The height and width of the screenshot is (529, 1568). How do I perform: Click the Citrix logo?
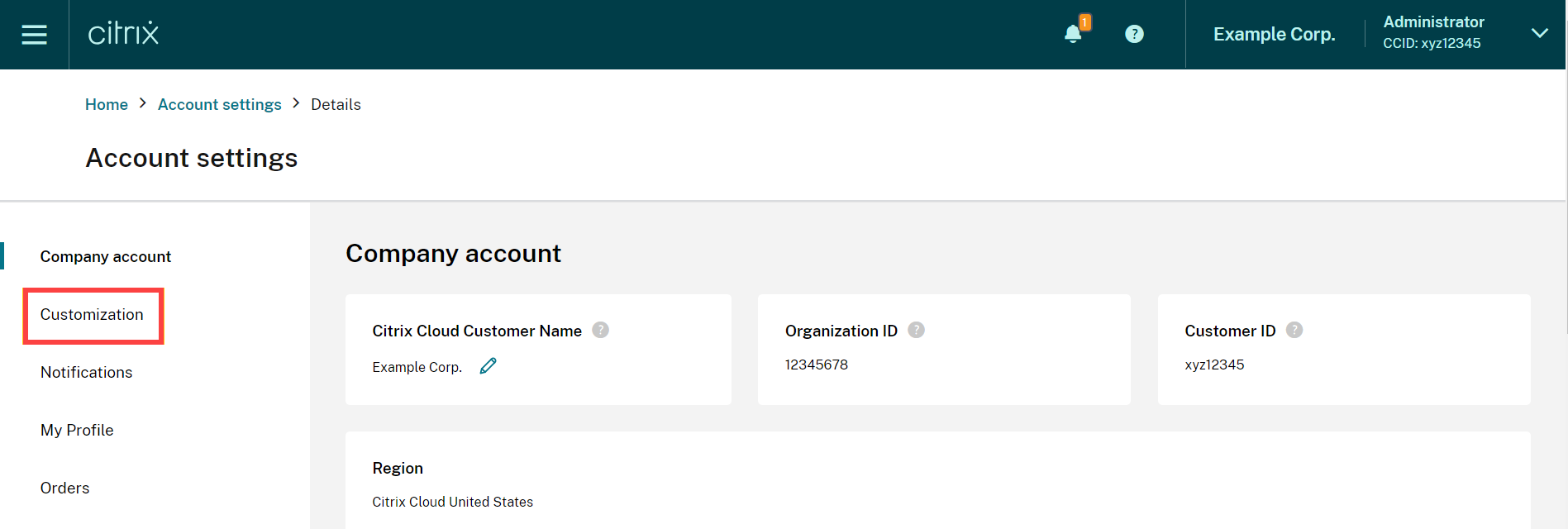tap(123, 33)
